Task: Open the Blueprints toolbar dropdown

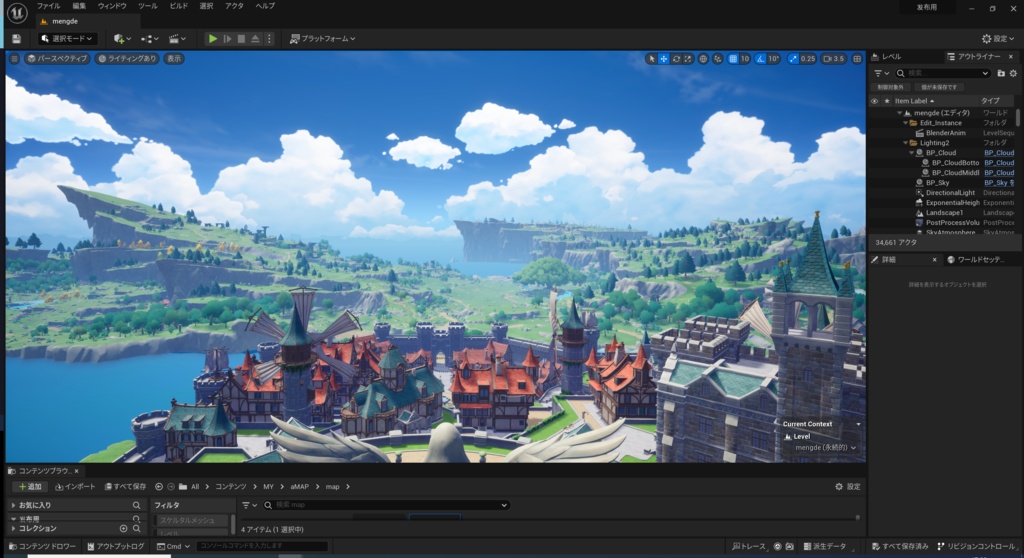Action: tap(150, 39)
